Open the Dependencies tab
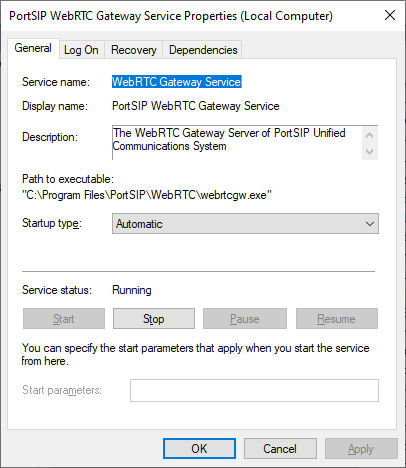 203,50
